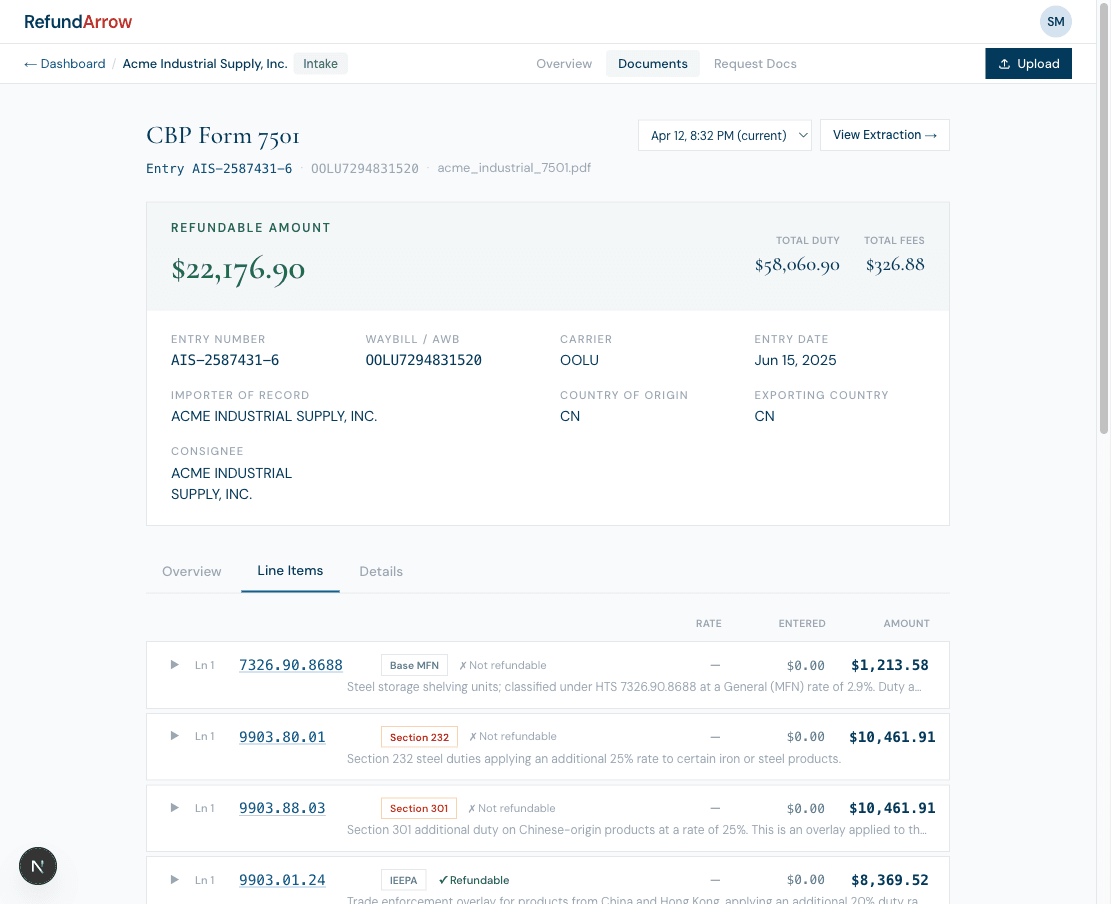This screenshot has width=1111, height=904.
Task: Click View Extraction
Action: point(884,134)
